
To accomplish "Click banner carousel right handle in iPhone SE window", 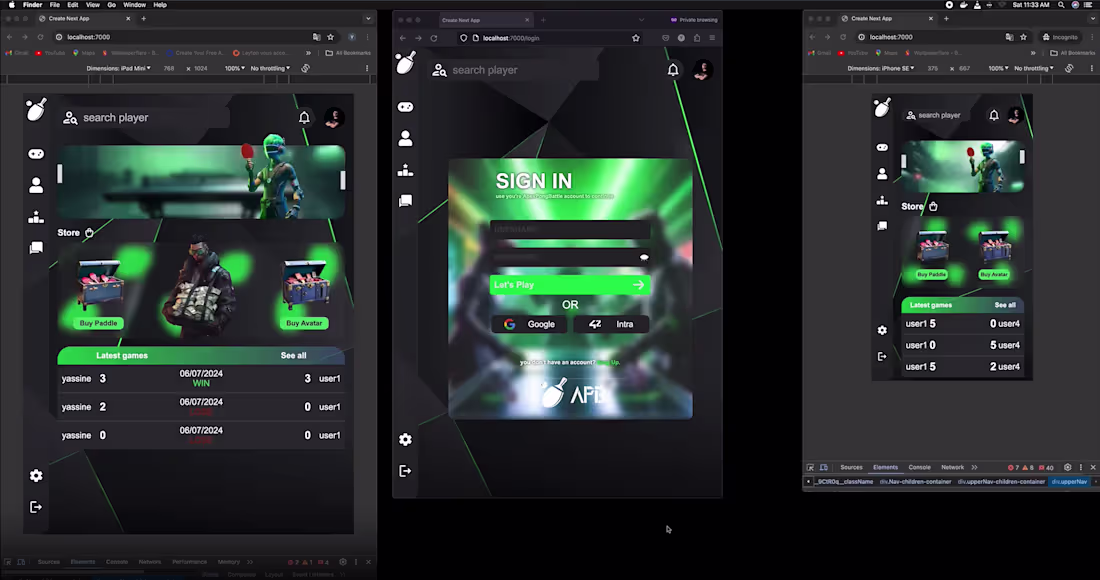I will [1021, 156].
